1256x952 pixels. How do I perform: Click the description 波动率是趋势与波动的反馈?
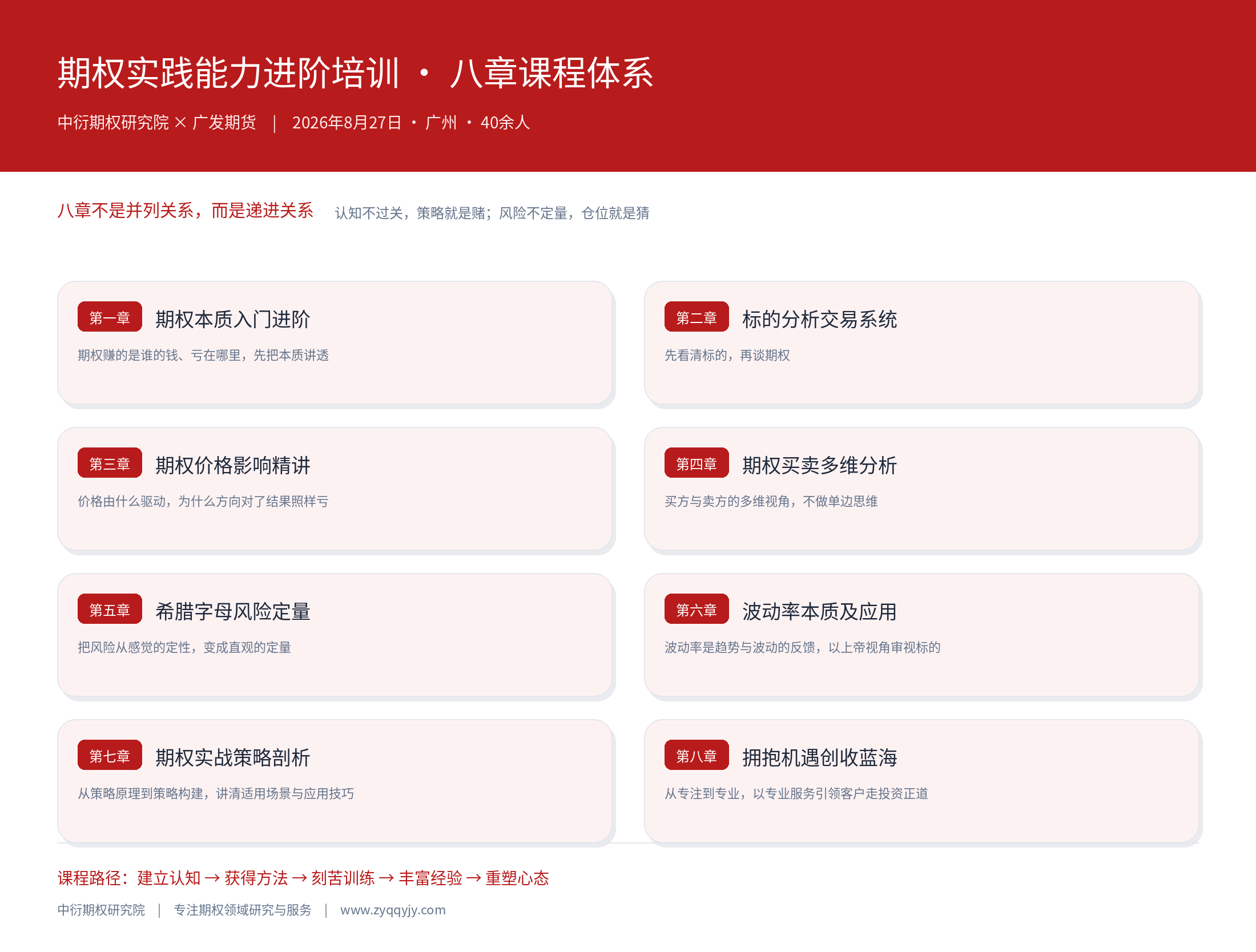click(x=740, y=647)
